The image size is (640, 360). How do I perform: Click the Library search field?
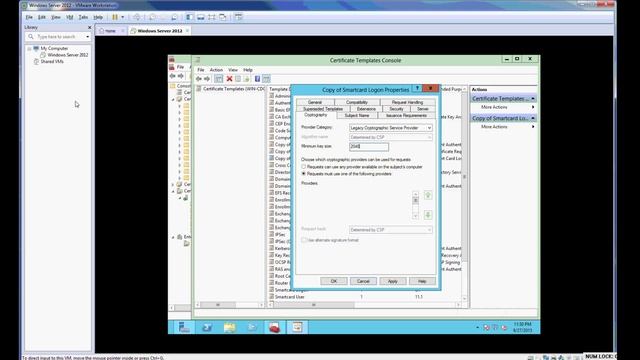click(58, 37)
